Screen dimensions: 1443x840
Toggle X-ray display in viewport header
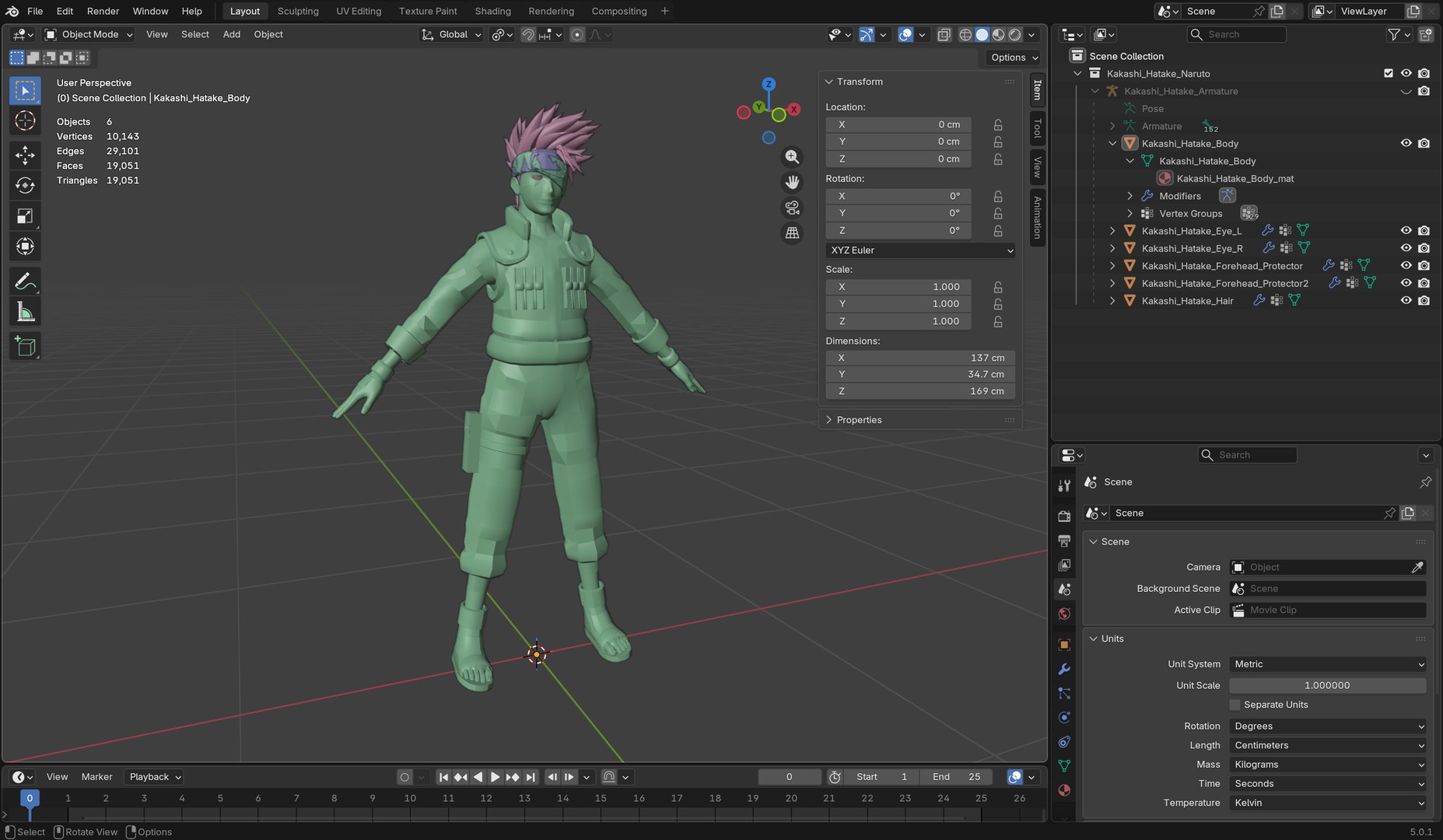point(944,34)
